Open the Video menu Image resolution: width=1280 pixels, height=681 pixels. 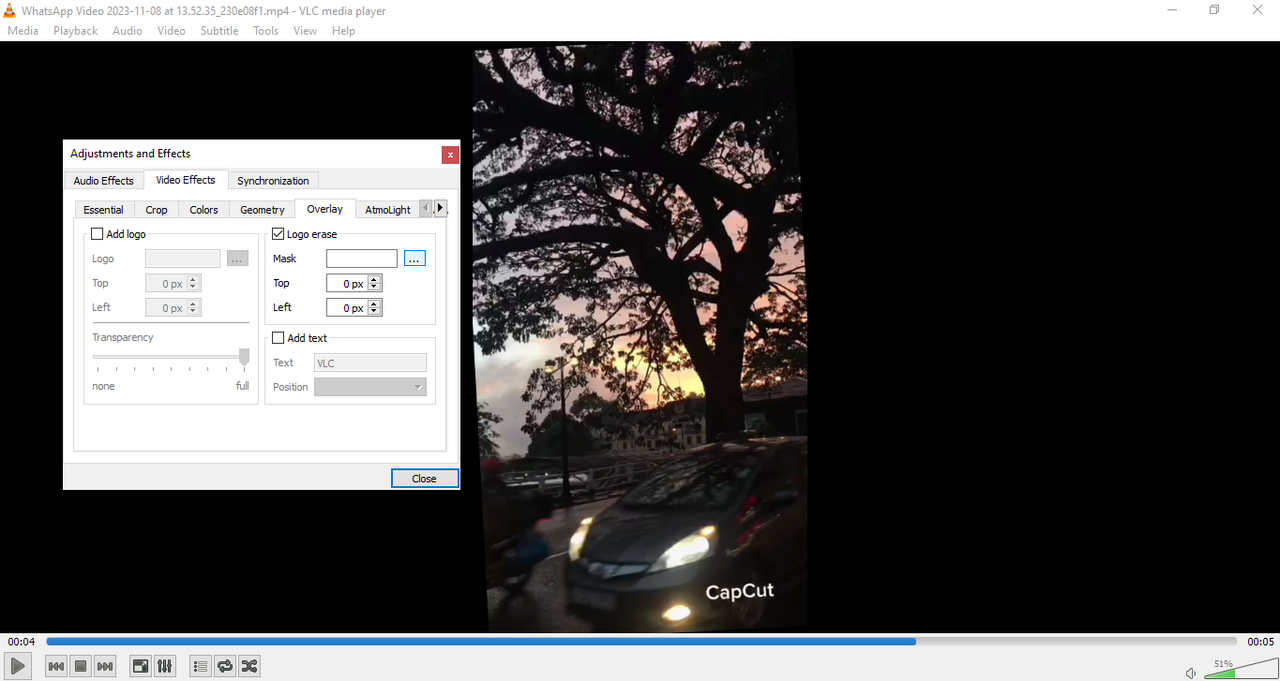click(171, 31)
